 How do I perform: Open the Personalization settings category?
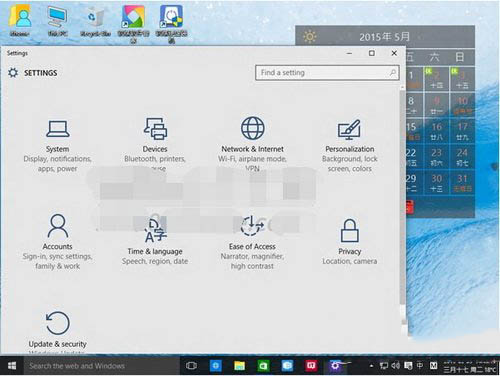(x=350, y=145)
